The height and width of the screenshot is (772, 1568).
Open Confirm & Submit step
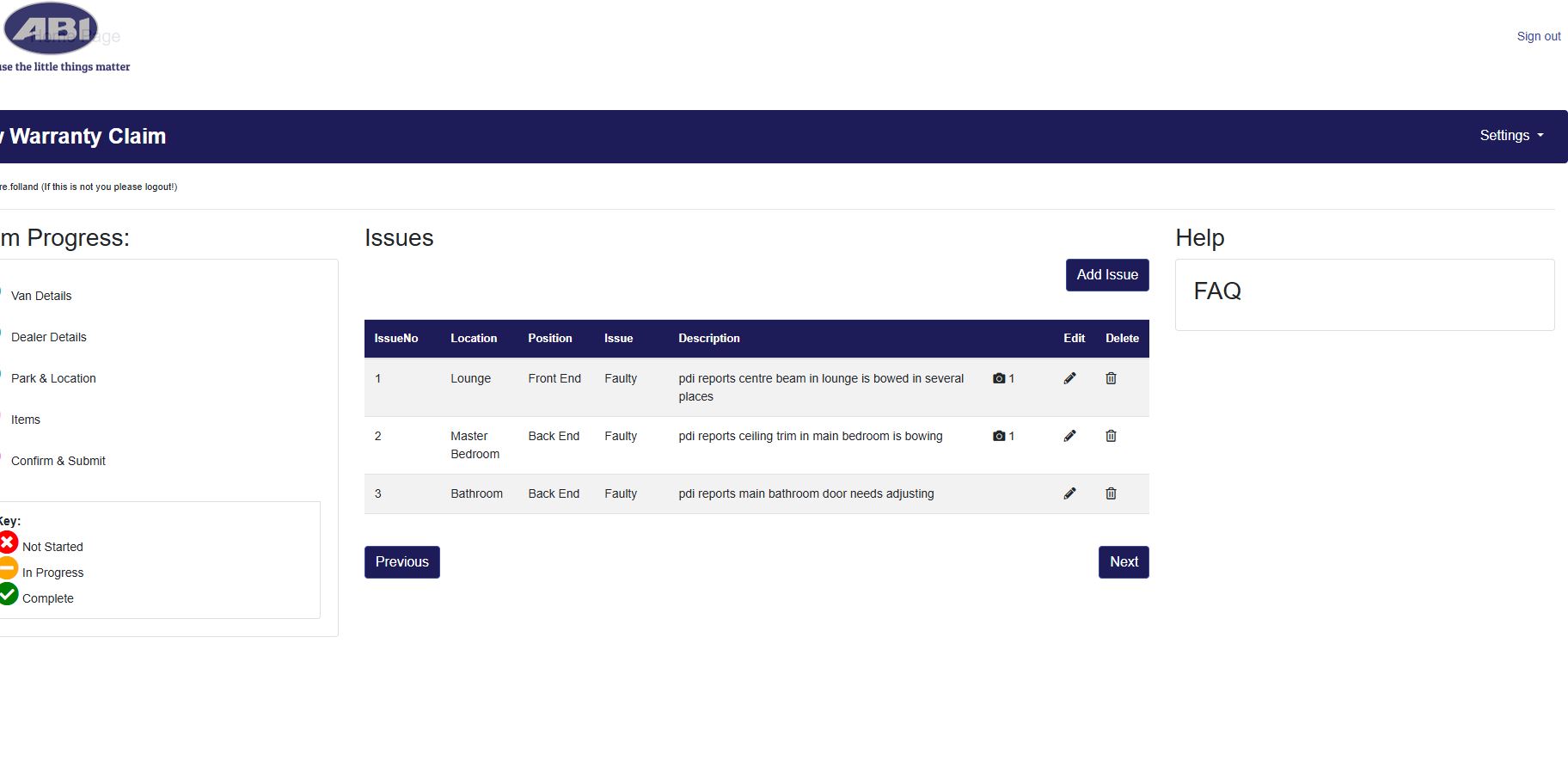pos(58,461)
